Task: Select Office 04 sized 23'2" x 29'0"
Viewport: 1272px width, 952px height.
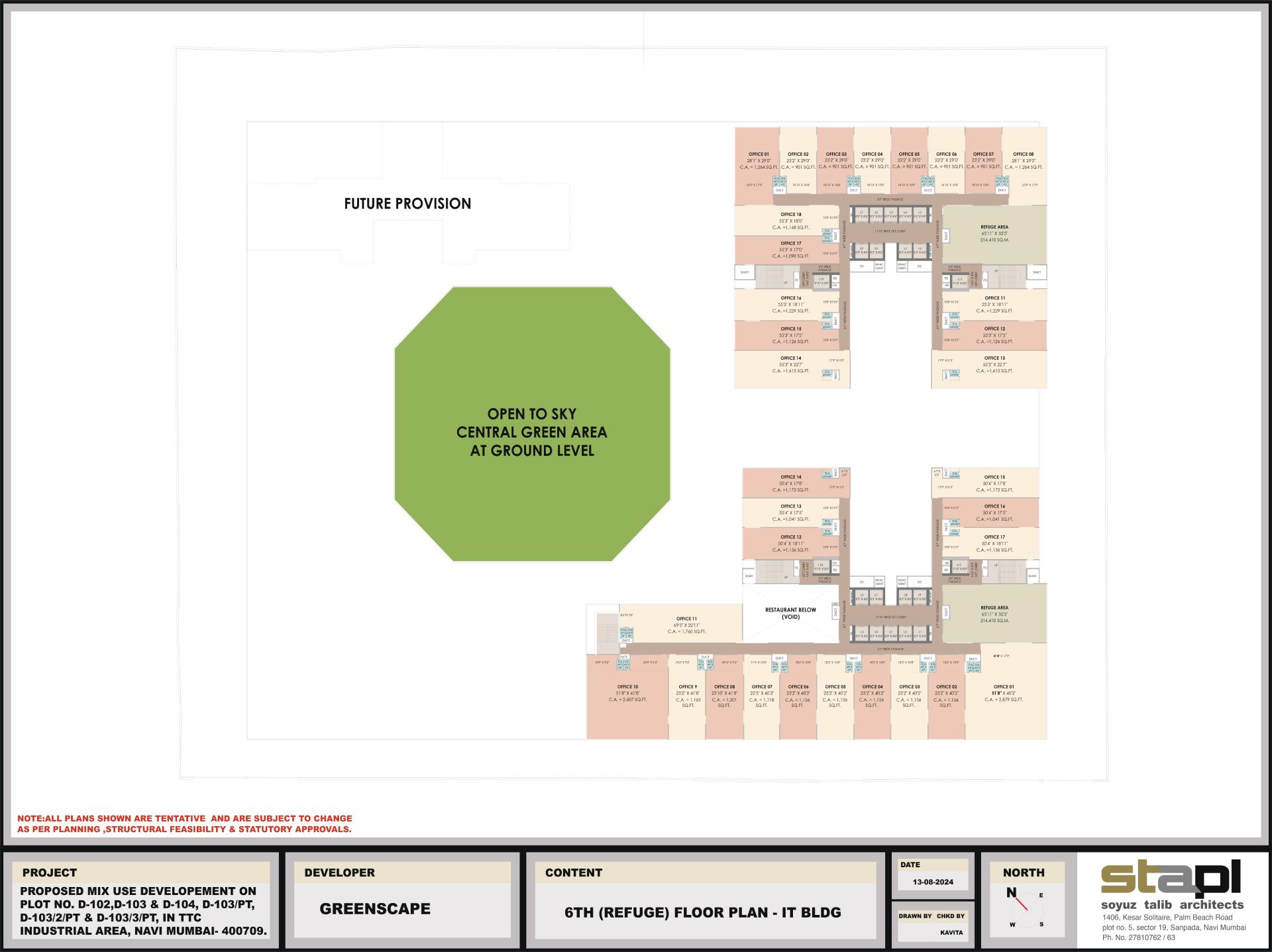Action: point(872,160)
